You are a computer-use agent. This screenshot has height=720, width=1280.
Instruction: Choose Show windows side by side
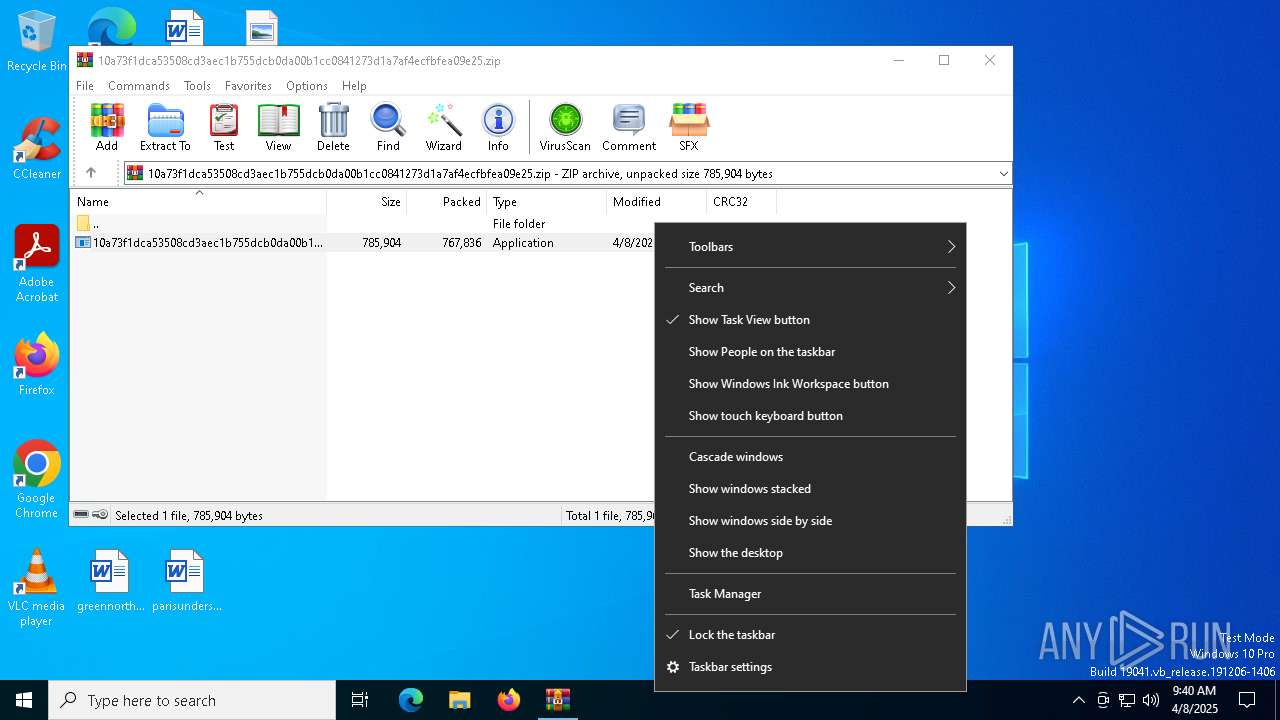point(810,521)
